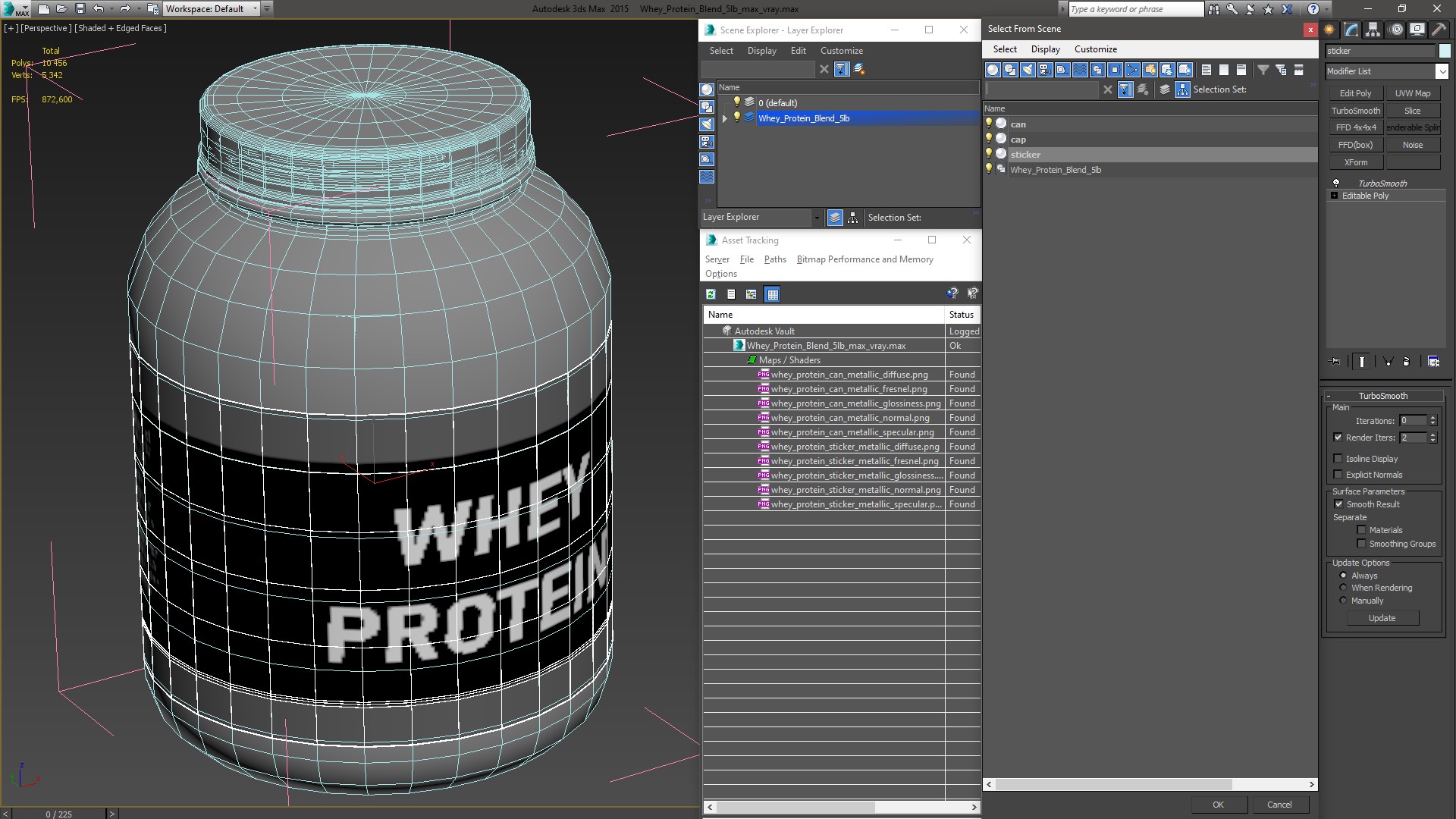Open the Utilities hammer panel tab

point(1439,30)
